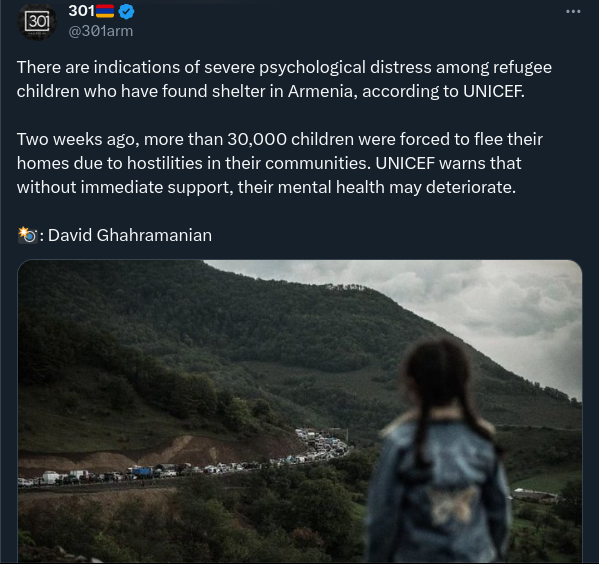Open the 301 profile avatar

click(37, 21)
